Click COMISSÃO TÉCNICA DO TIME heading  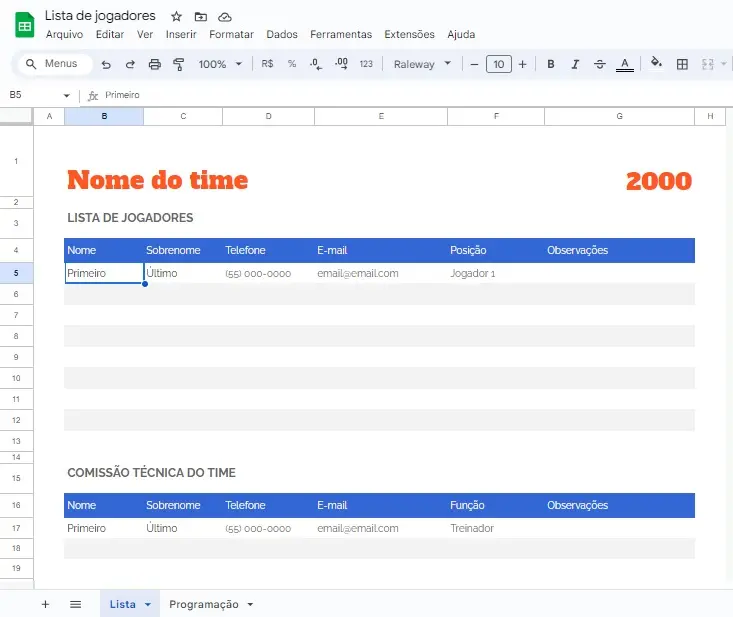(x=151, y=473)
